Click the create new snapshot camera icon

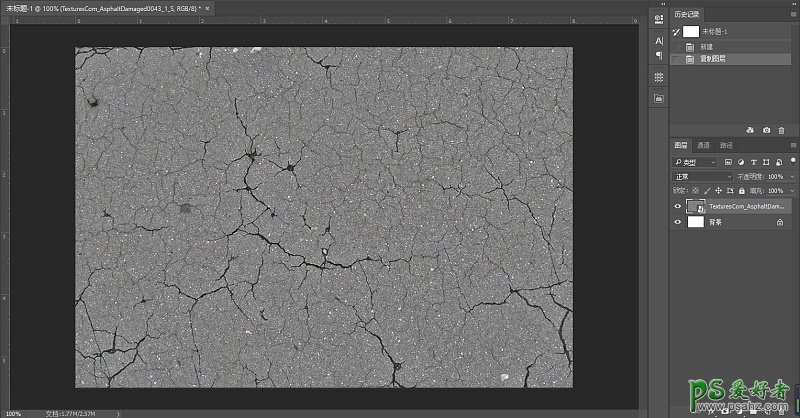pyautogui.click(x=767, y=130)
